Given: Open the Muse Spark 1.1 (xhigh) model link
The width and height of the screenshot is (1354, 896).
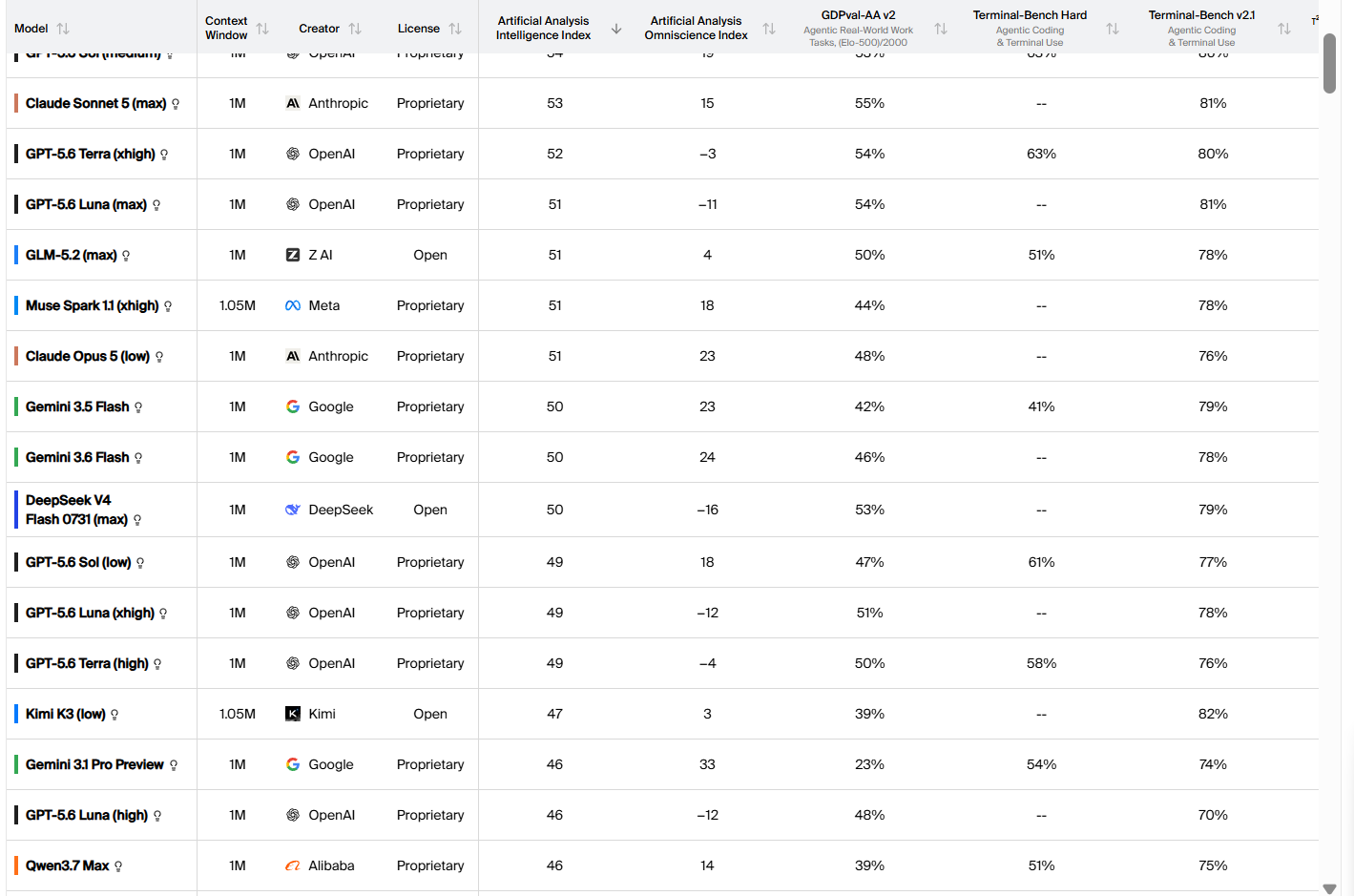Looking at the screenshot, I should [x=92, y=305].
